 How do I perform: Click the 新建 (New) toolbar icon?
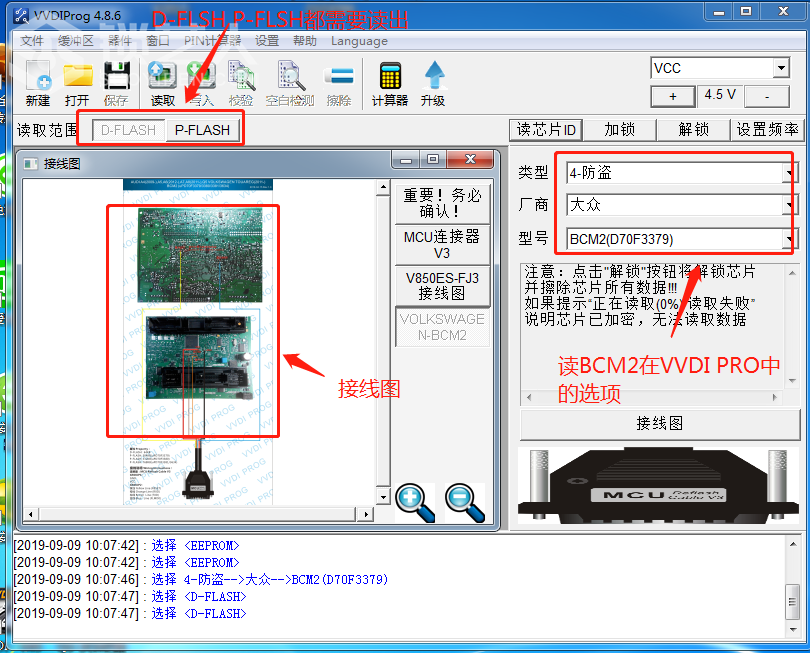[38, 83]
